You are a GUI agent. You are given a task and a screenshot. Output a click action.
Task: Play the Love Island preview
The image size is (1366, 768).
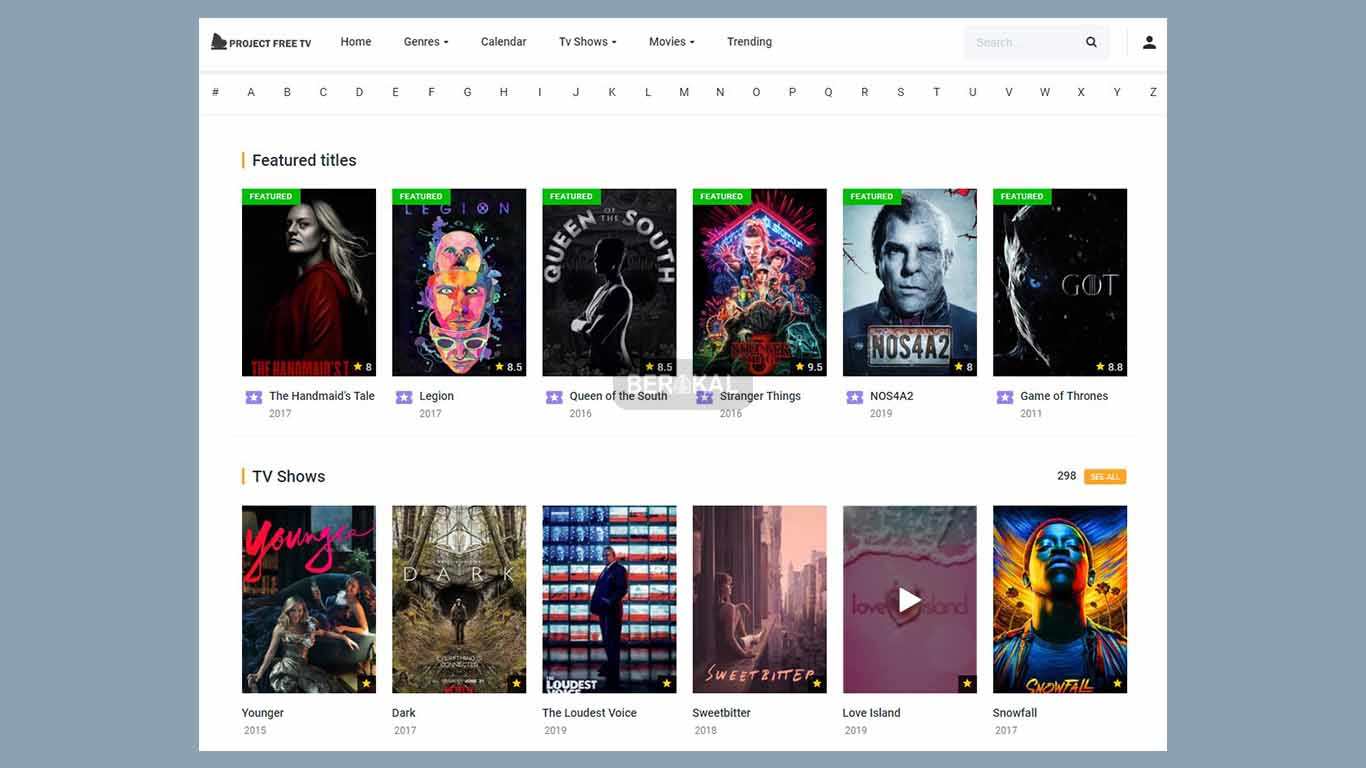point(909,600)
